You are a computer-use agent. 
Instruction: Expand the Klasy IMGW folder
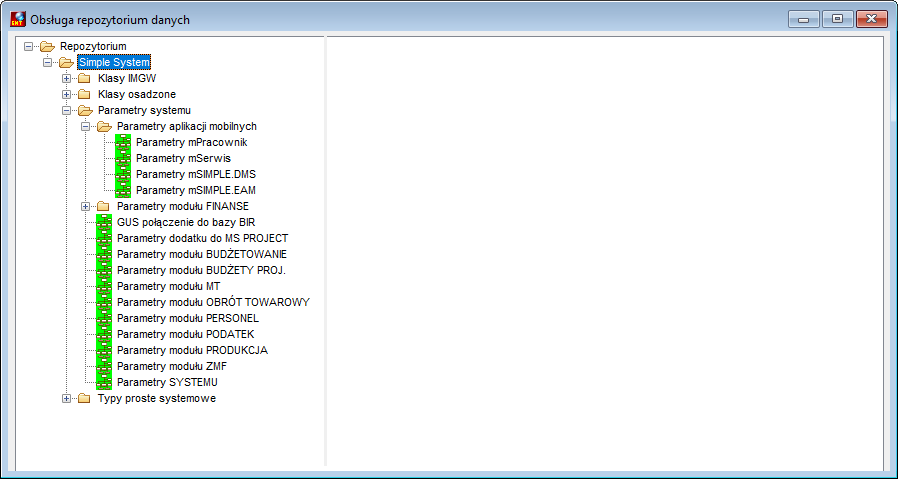point(66,78)
